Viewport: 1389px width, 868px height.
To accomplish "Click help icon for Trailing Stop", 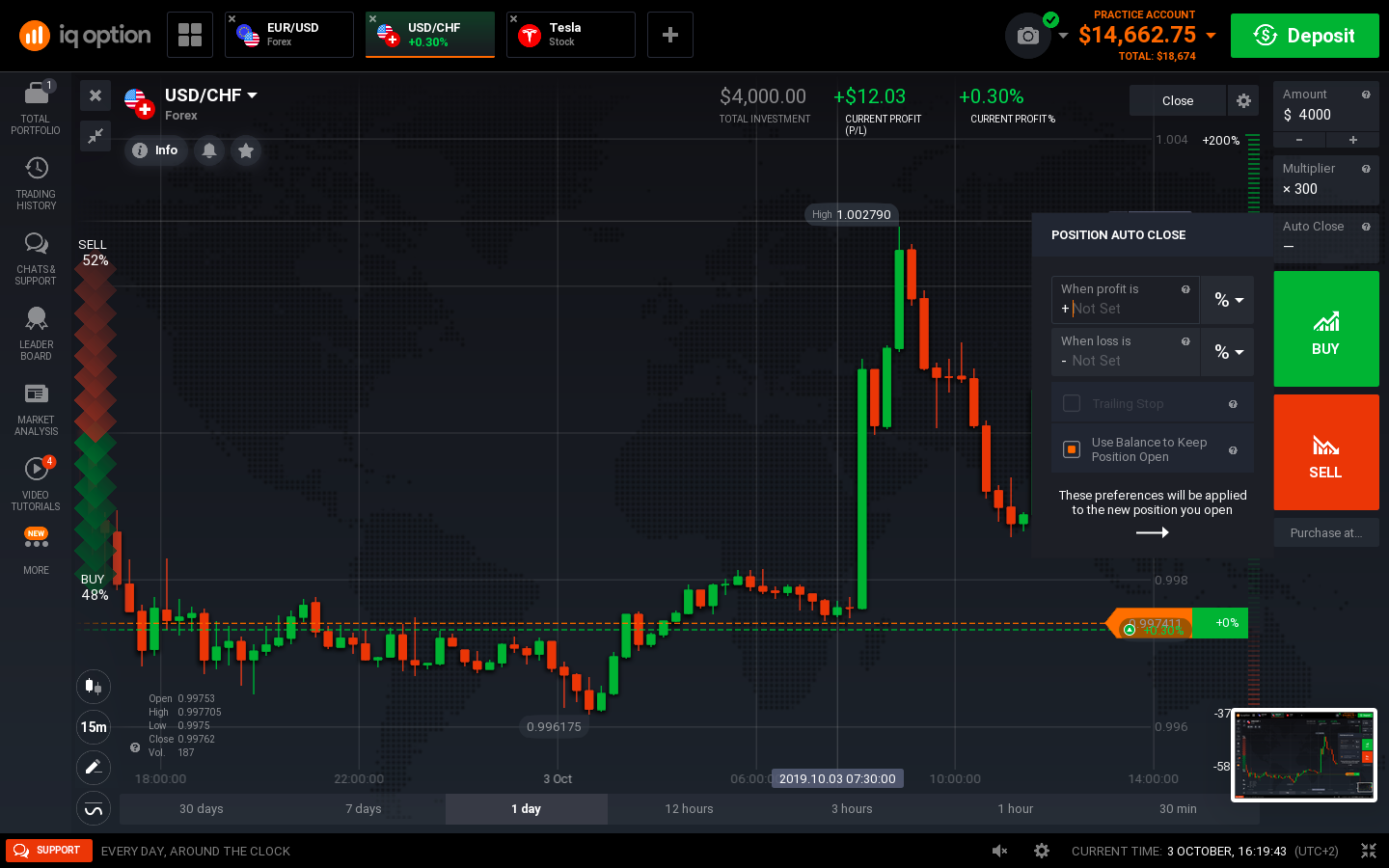I will (x=1233, y=404).
